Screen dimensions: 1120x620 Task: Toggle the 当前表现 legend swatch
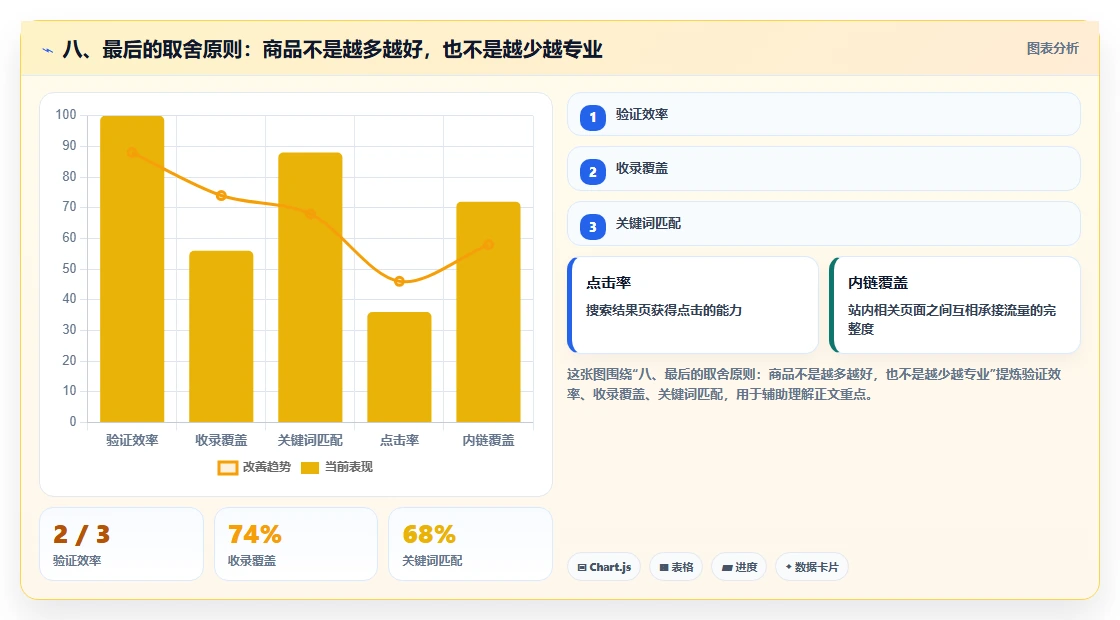click(309, 468)
